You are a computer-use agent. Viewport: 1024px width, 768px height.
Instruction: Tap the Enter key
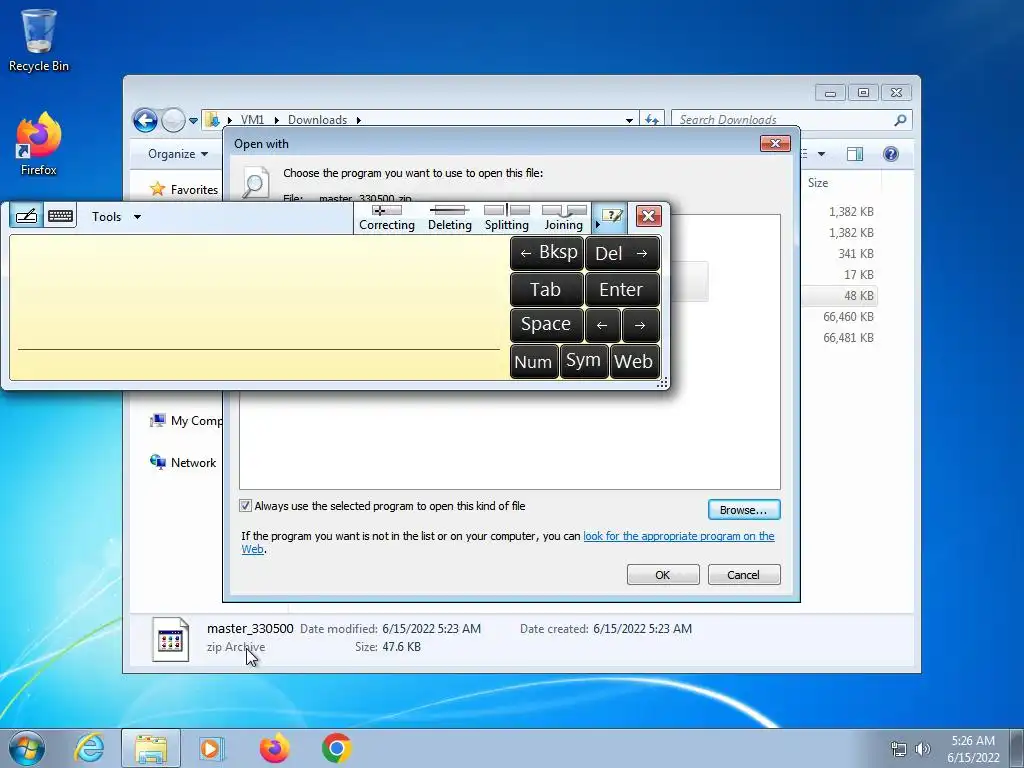[x=622, y=289]
